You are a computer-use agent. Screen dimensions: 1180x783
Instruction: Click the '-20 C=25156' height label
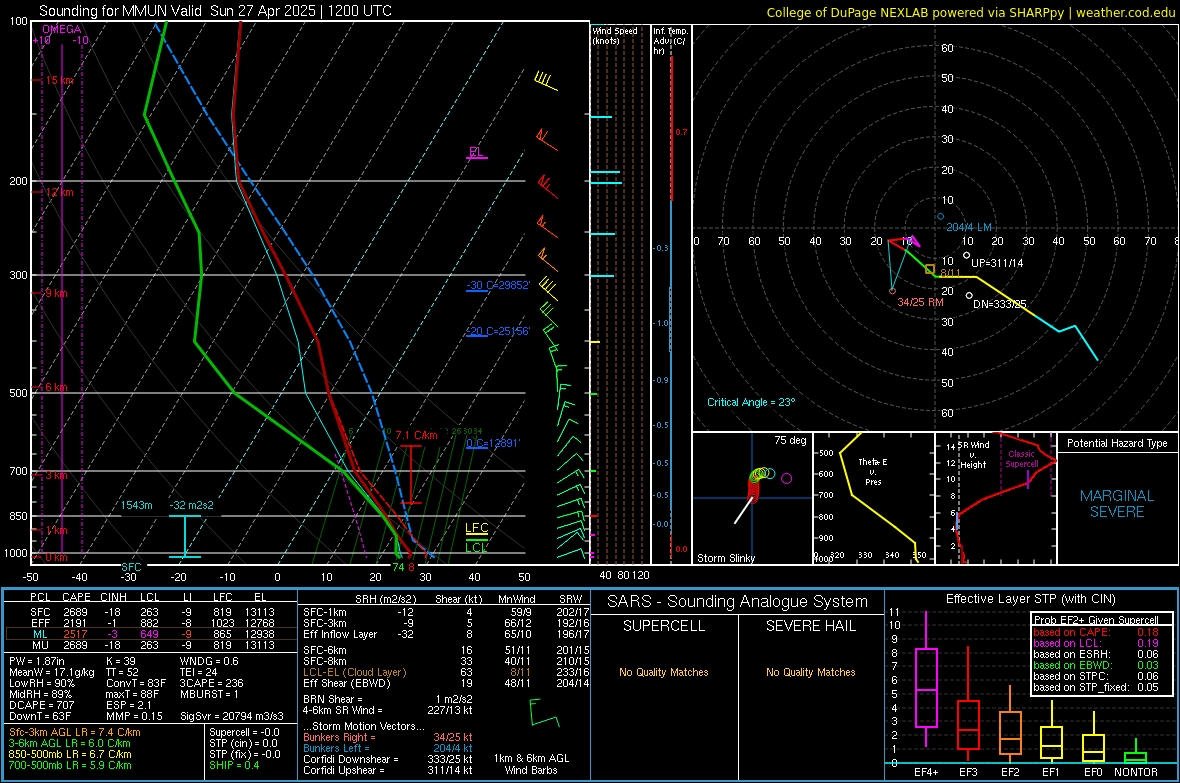coord(498,331)
